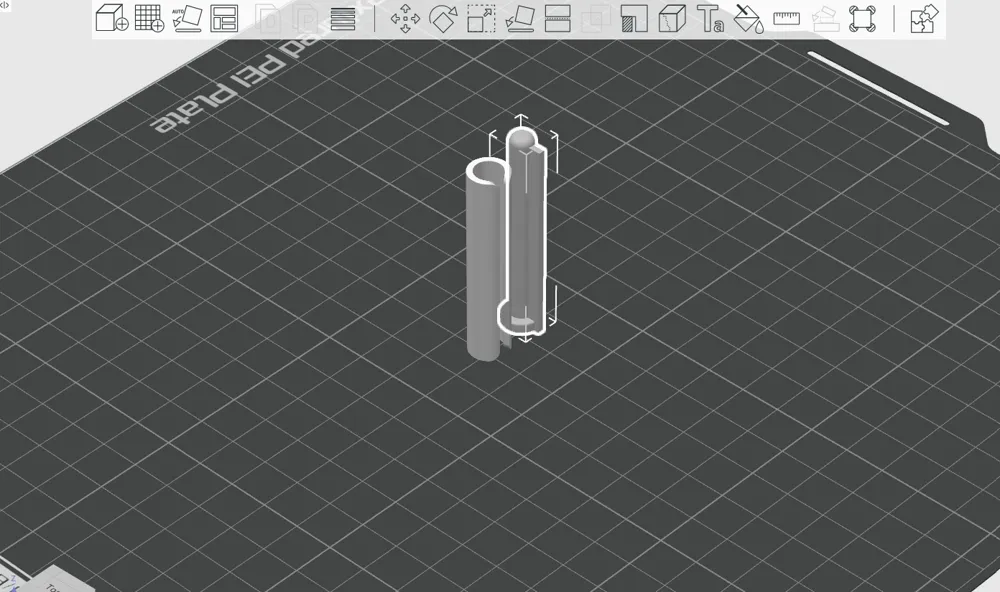Open the Seam painting tool
Screen dimensions: 1000x592
click(x=672, y=18)
